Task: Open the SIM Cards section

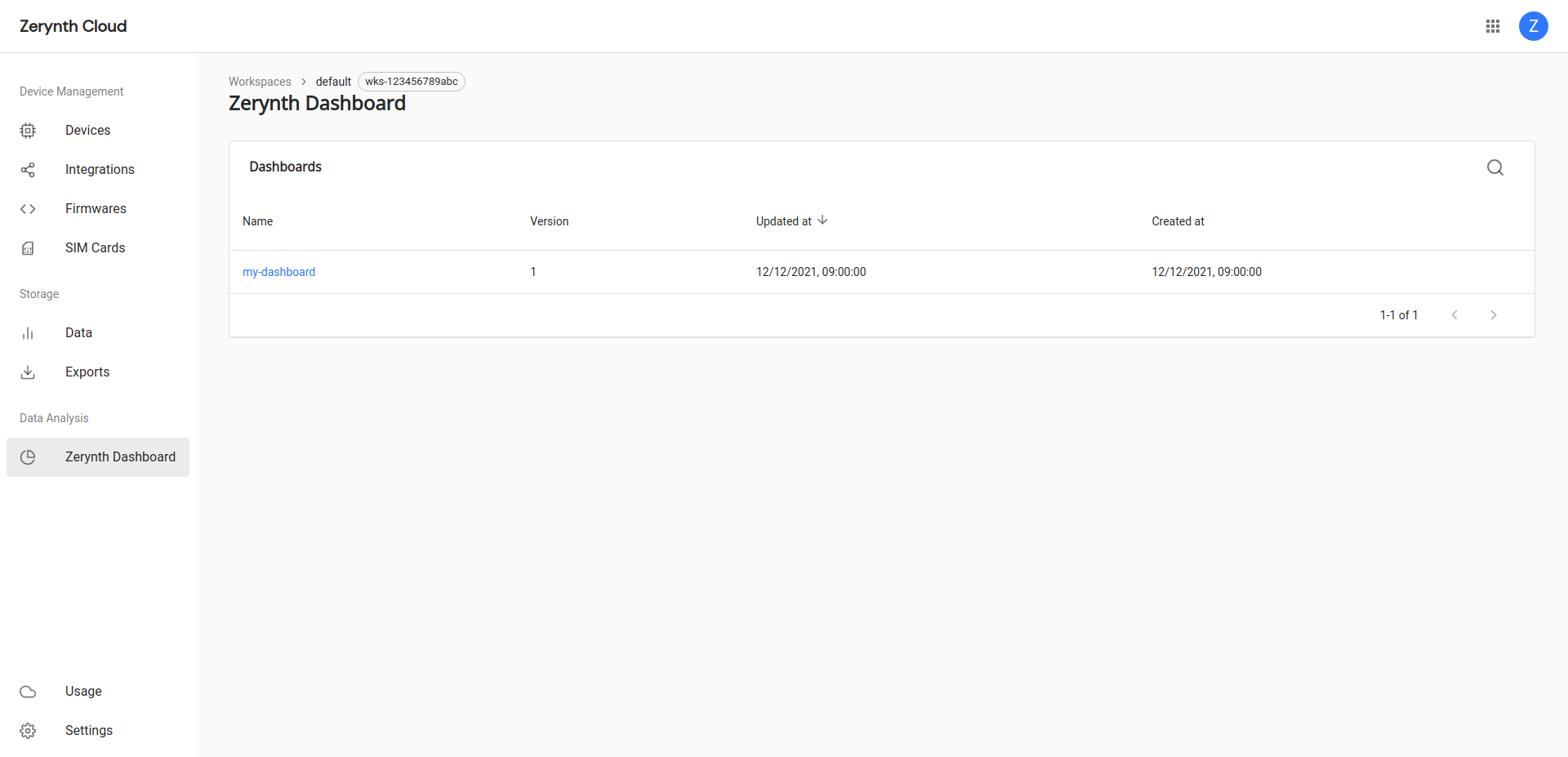Action: (98, 248)
